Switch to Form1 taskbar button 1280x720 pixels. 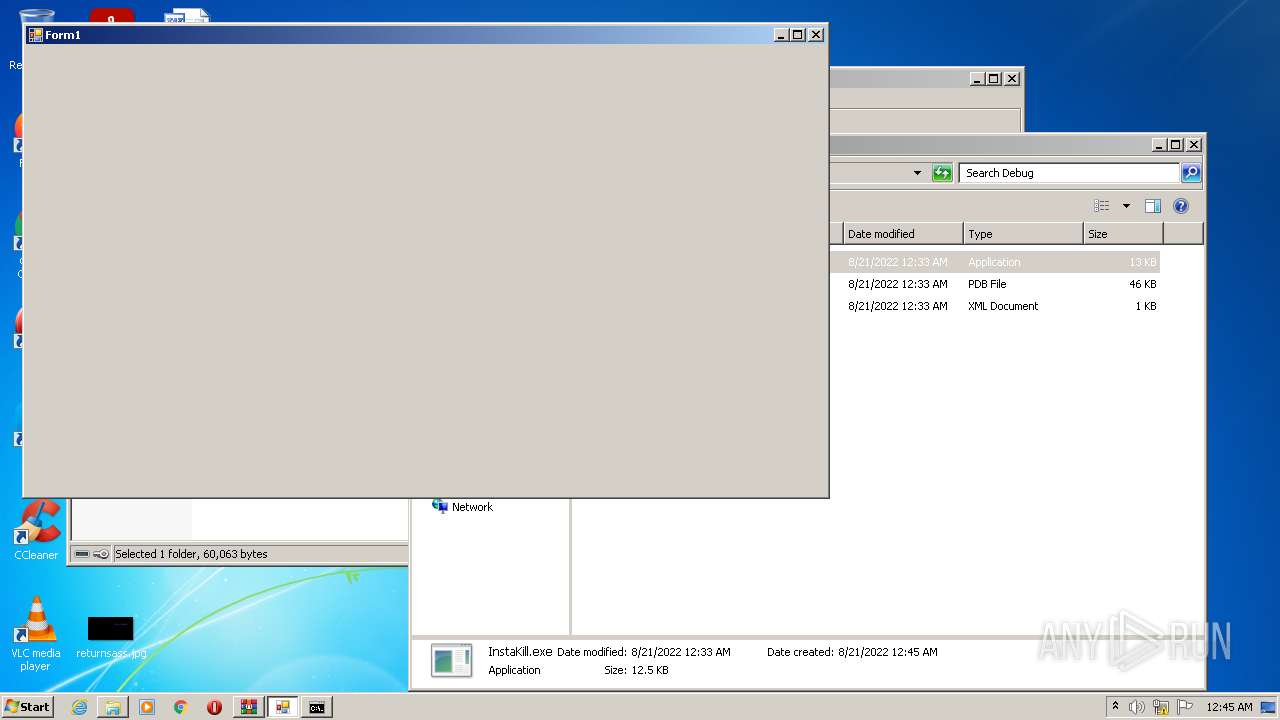tap(283, 707)
